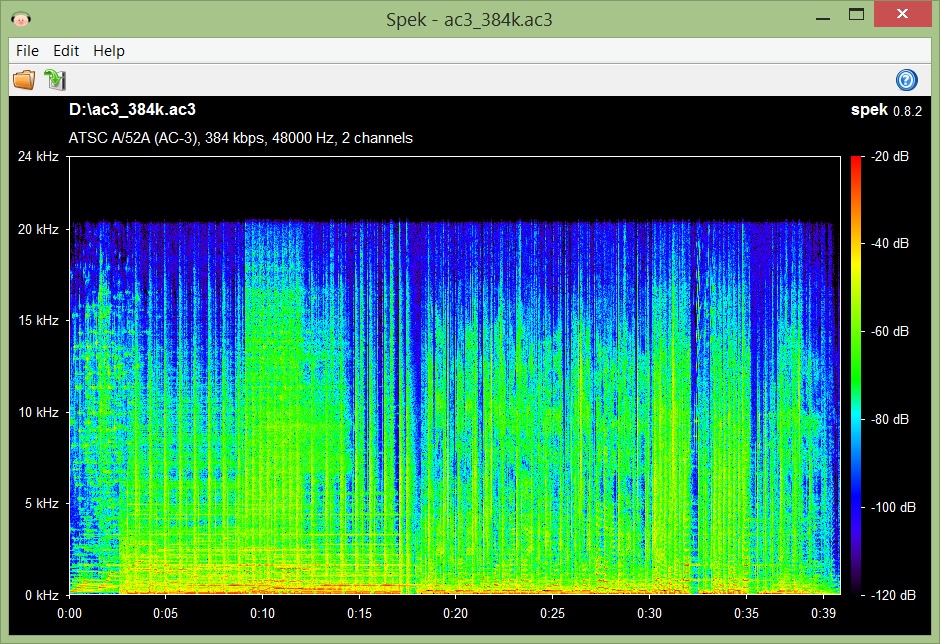Viewport: 940px width, 644px height.
Task: Click the Open file folder icon
Action: [23, 80]
